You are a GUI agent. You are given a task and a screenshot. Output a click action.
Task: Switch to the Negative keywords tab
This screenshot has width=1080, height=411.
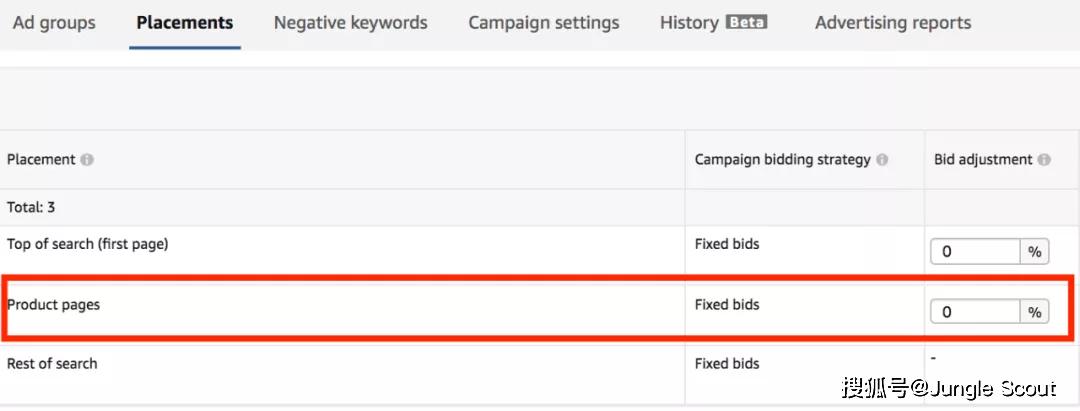pyautogui.click(x=350, y=22)
